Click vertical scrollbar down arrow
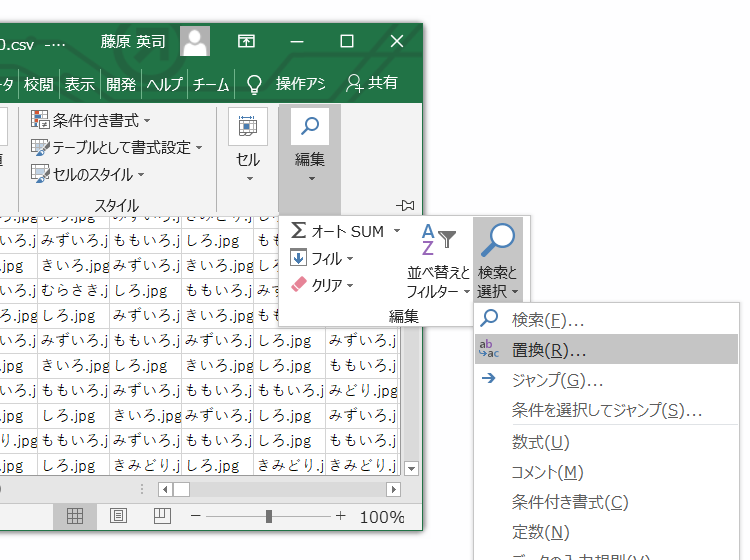750x560 pixels. (x=411, y=469)
